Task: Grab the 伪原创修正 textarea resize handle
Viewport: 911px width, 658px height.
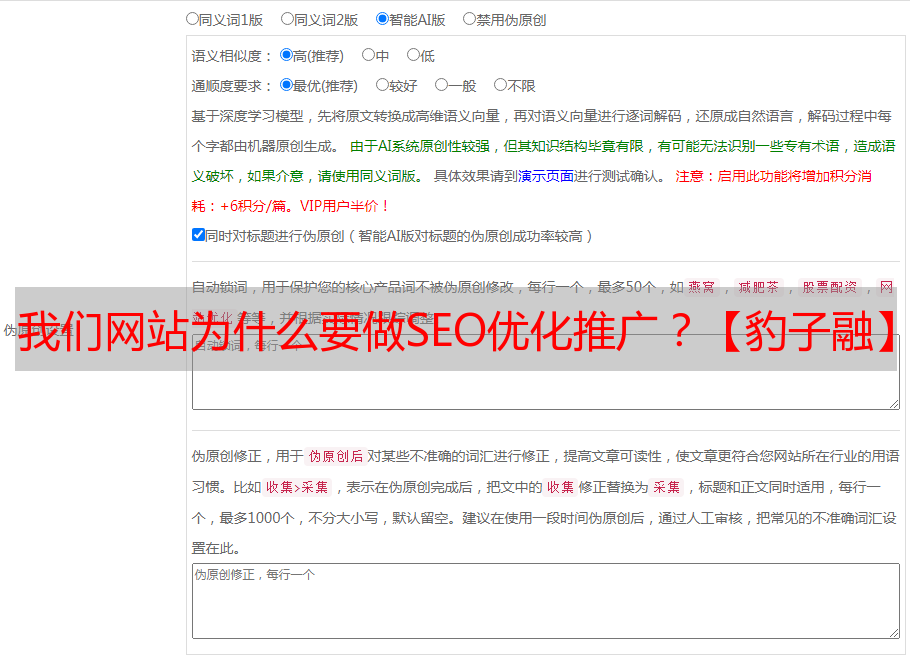Action: point(894,633)
